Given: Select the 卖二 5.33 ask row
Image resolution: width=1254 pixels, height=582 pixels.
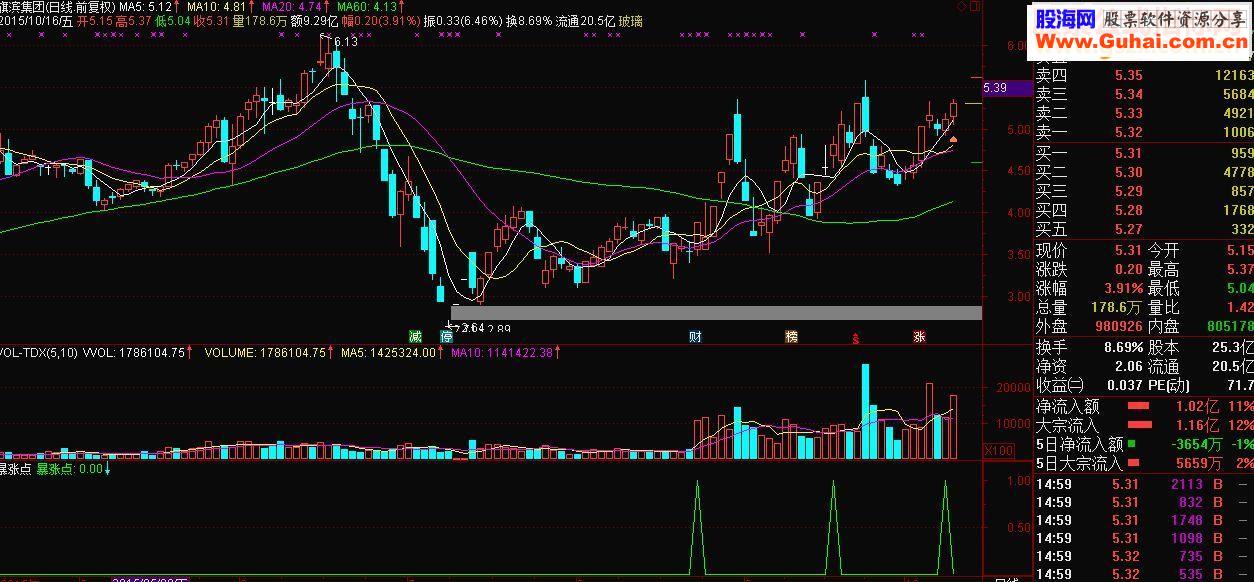Looking at the screenshot, I should pyautogui.click(x=1143, y=113).
